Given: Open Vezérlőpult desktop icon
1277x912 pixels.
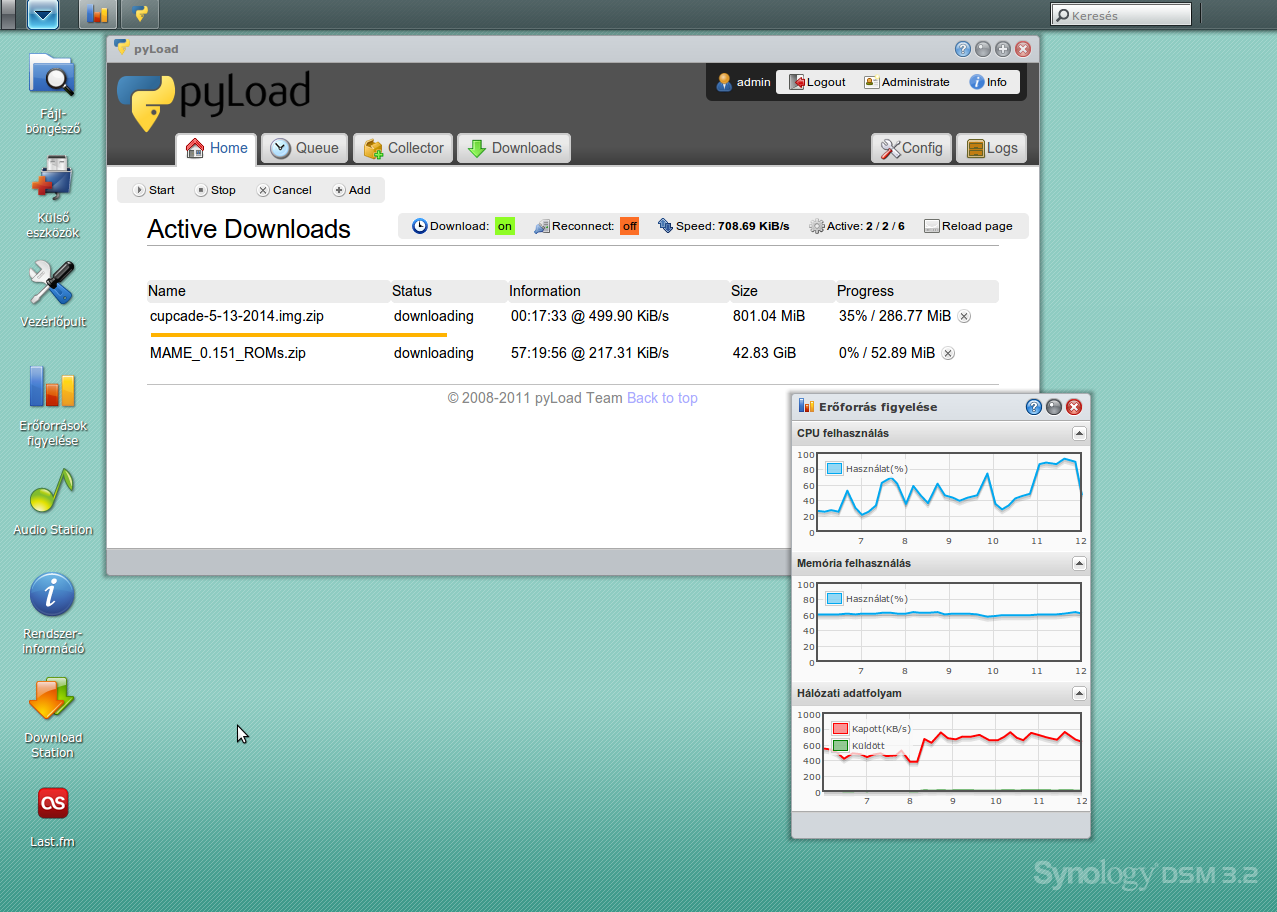Looking at the screenshot, I should [52, 294].
